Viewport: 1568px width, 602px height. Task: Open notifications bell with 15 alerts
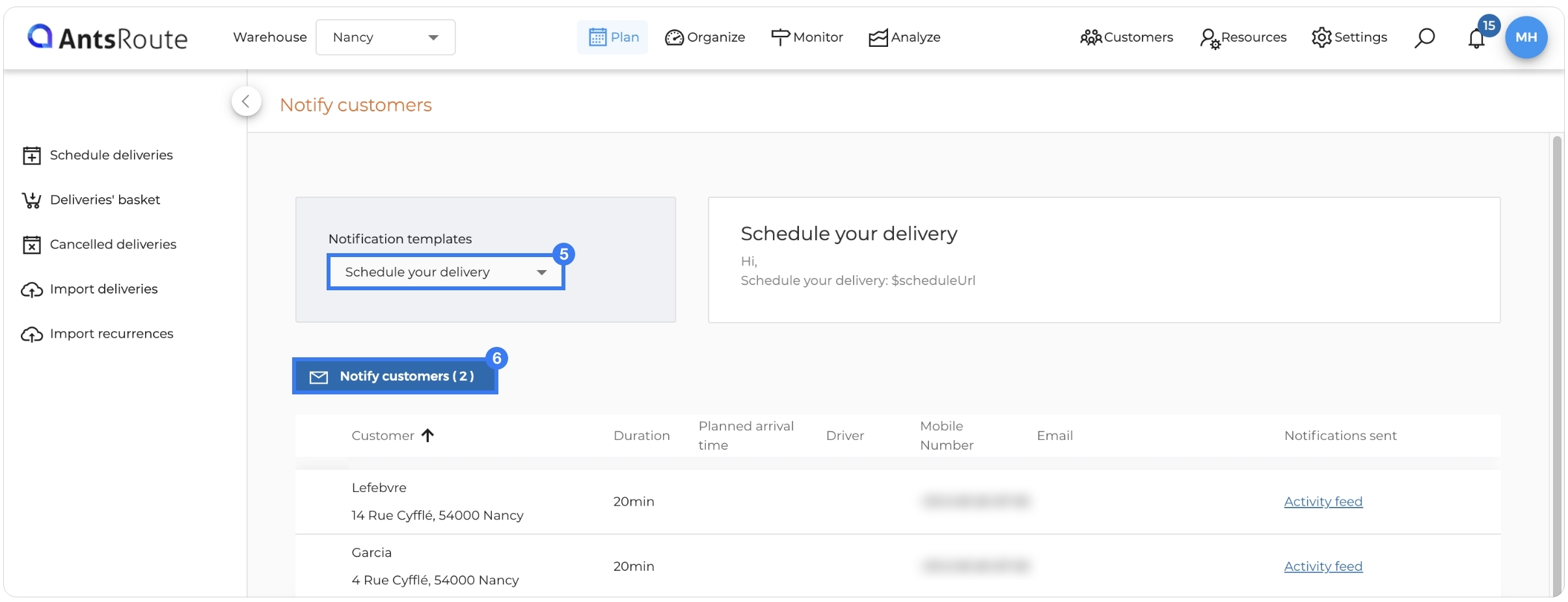coord(1477,38)
